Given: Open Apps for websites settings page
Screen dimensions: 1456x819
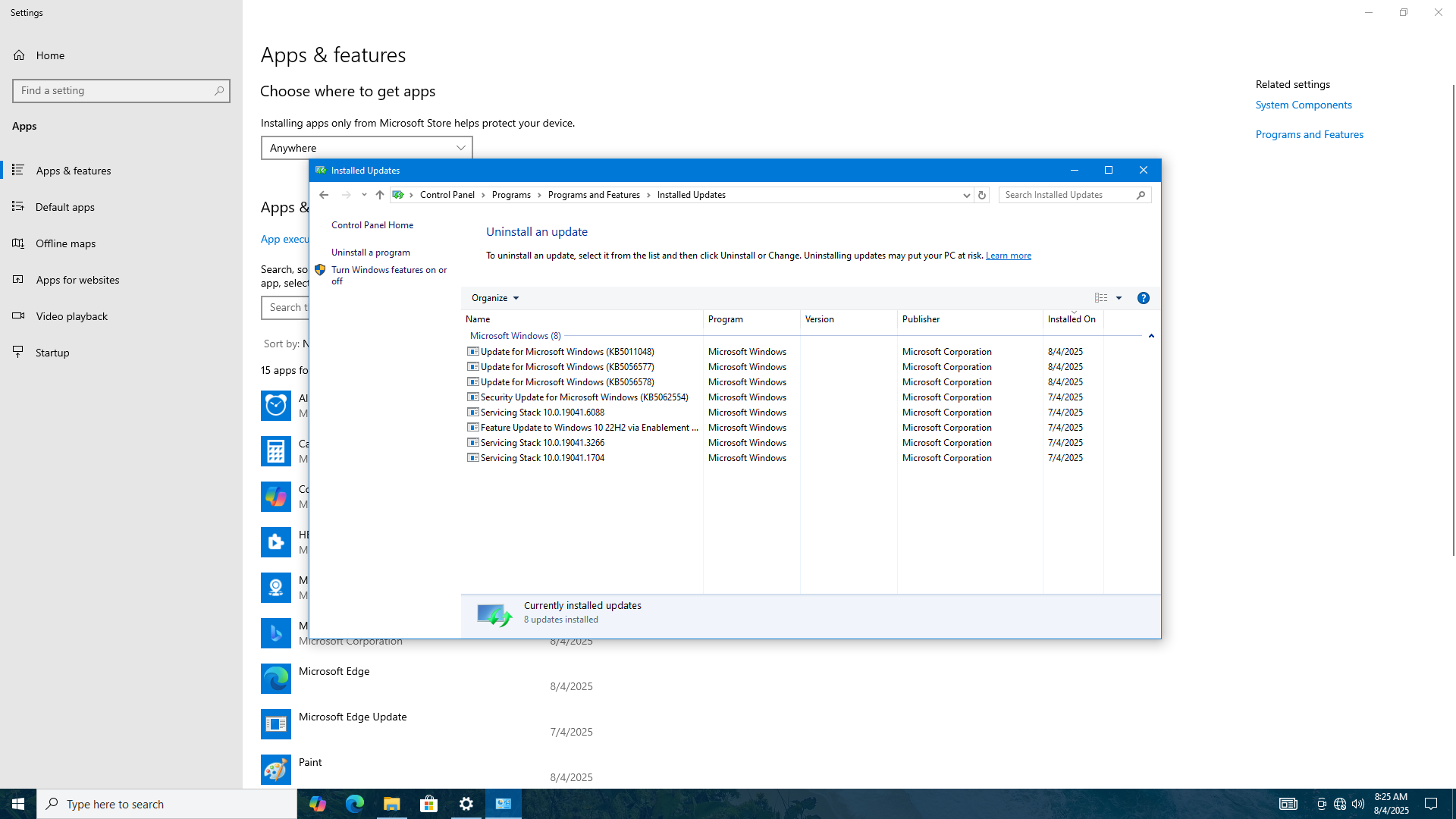Looking at the screenshot, I should [x=121, y=280].
